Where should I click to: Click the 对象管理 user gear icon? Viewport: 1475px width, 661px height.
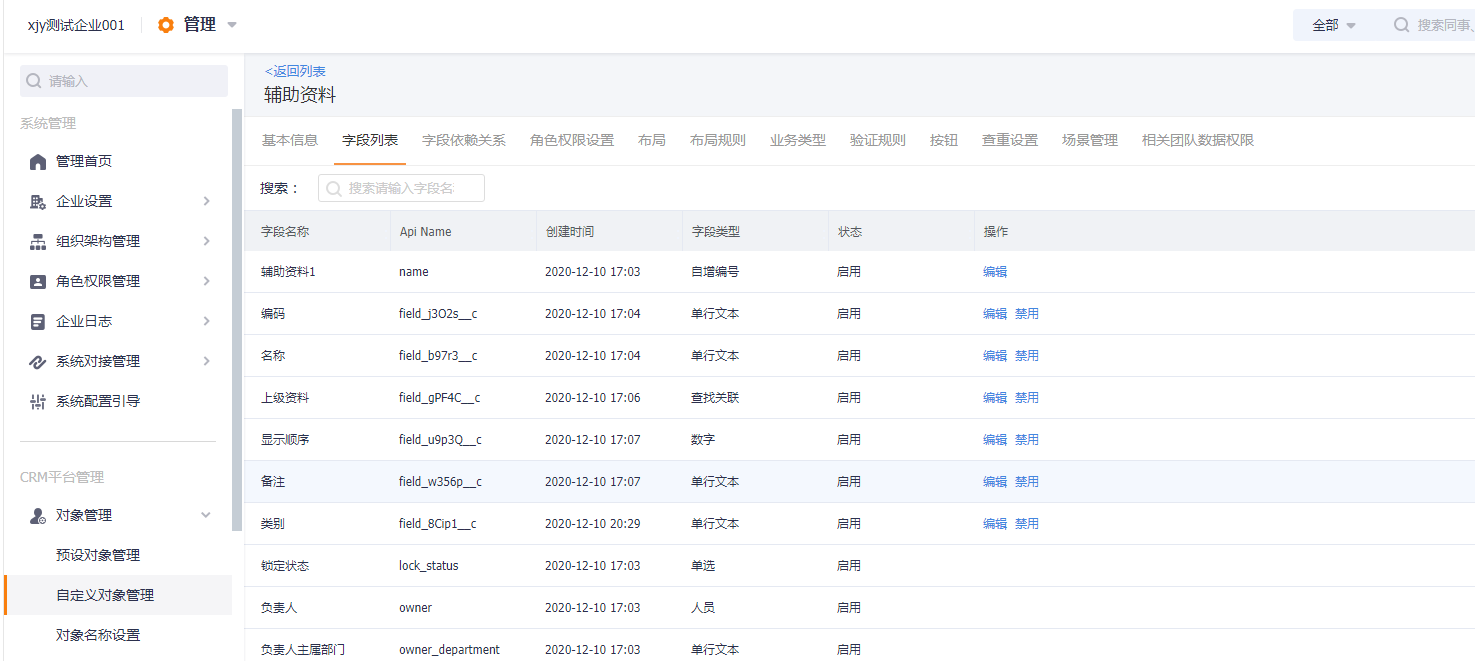click(38, 516)
